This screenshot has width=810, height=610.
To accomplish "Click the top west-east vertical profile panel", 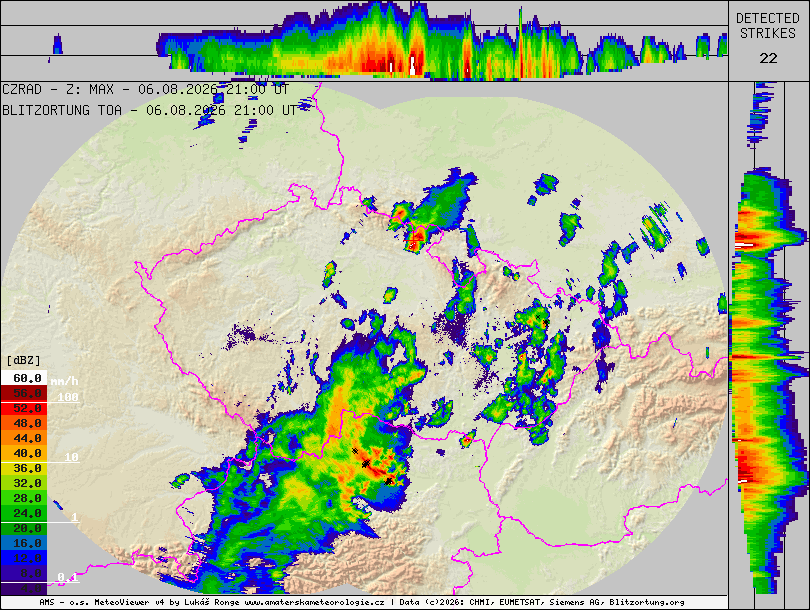I will click(364, 40).
